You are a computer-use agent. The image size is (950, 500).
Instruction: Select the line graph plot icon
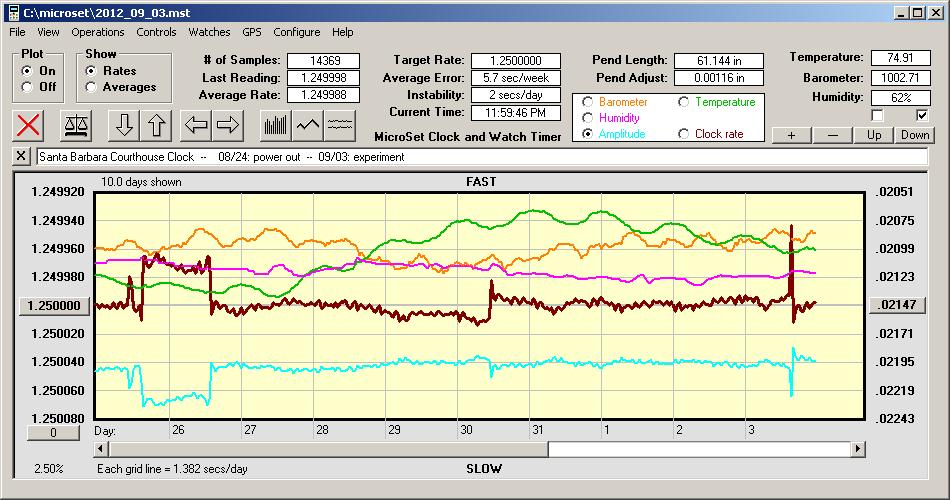pos(308,125)
